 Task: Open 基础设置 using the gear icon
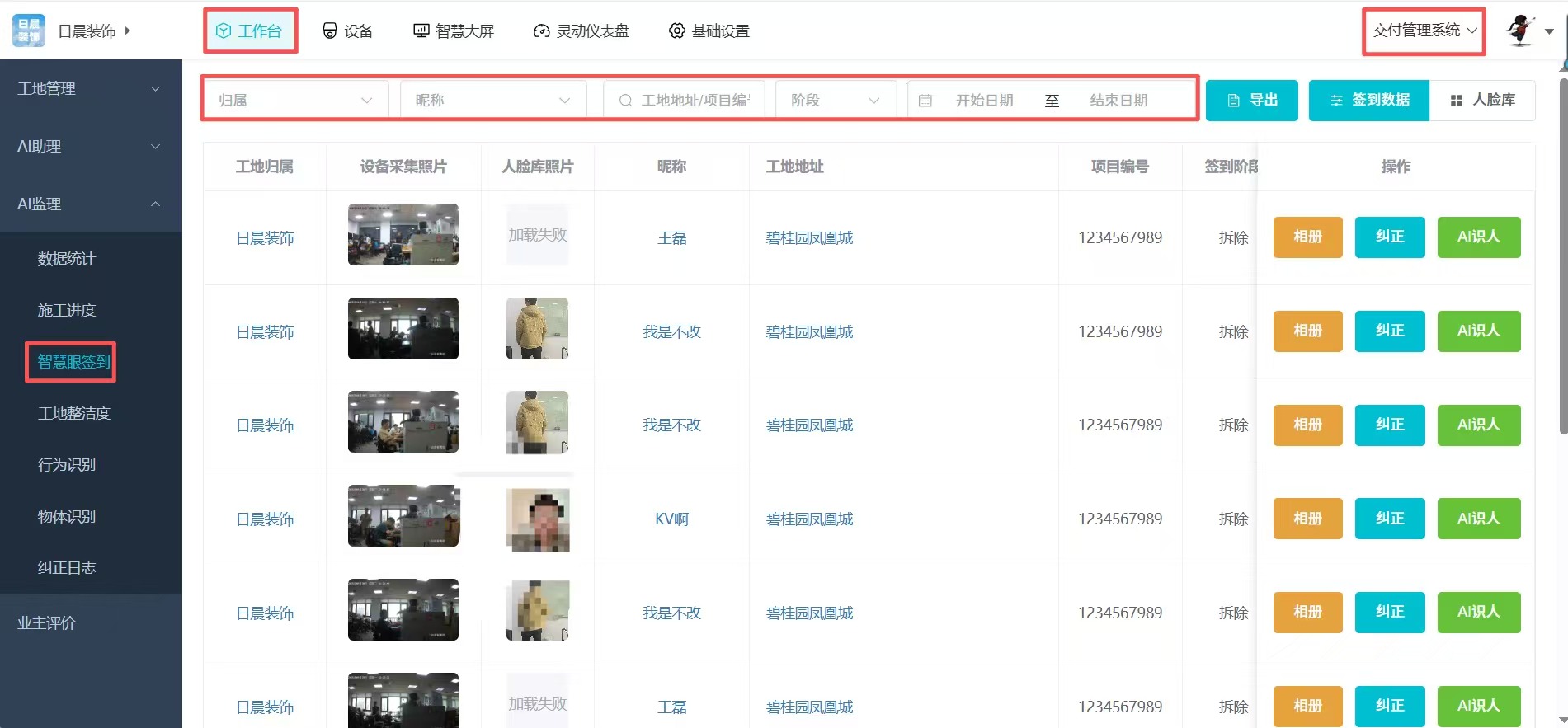676,31
